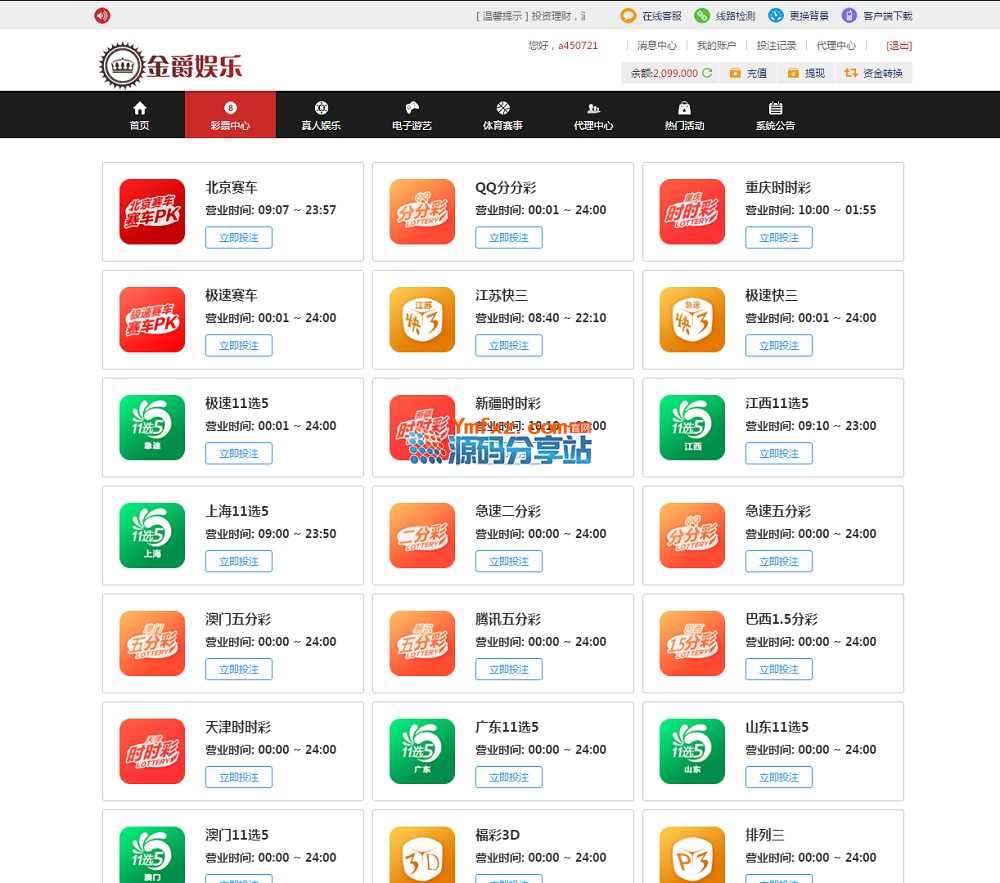Click the red speaker sound icon

pyautogui.click(x=102, y=15)
